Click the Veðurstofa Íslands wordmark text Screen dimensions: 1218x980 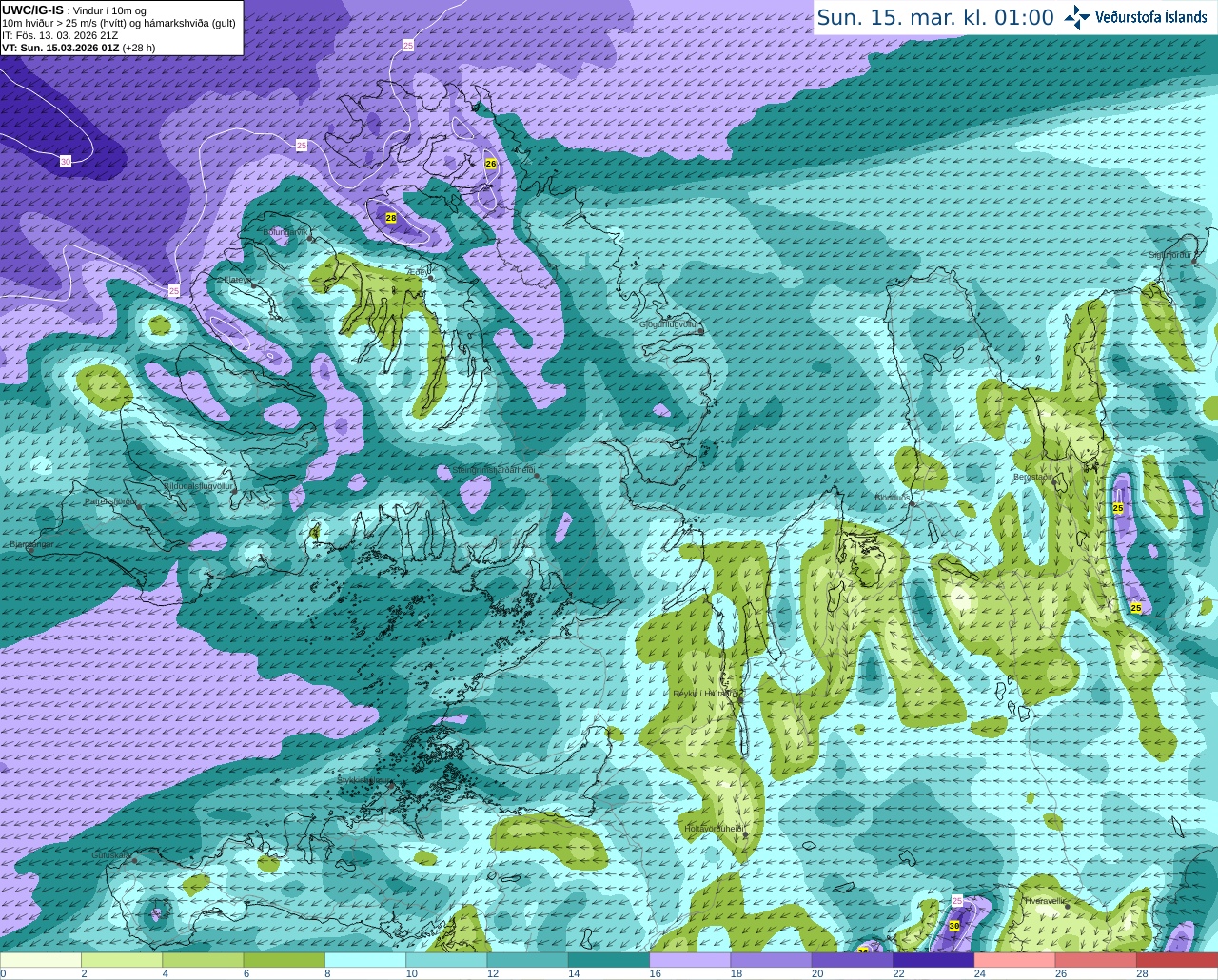[1150, 16]
